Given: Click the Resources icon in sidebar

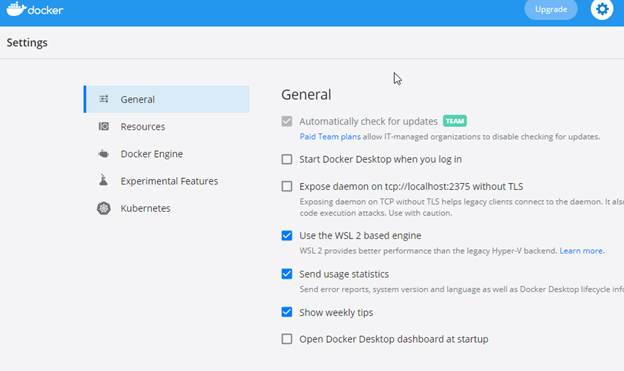Looking at the screenshot, I should 104,126.
